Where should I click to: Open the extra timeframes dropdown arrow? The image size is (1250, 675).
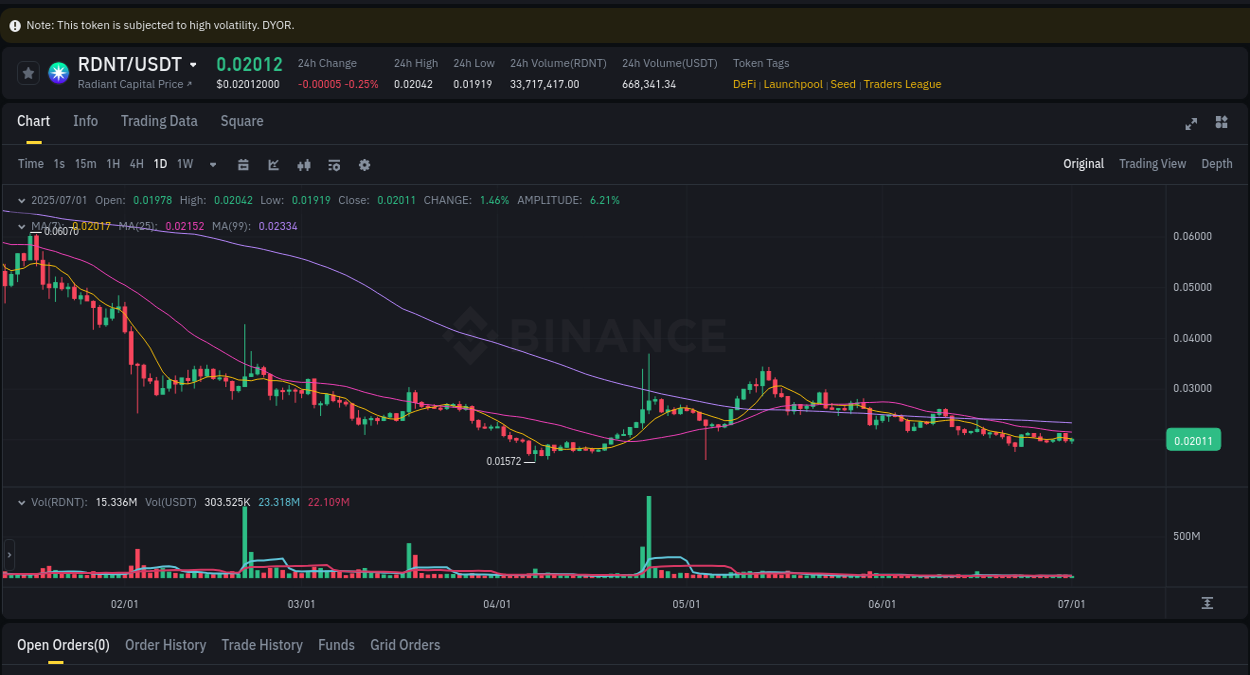point(212,164)
